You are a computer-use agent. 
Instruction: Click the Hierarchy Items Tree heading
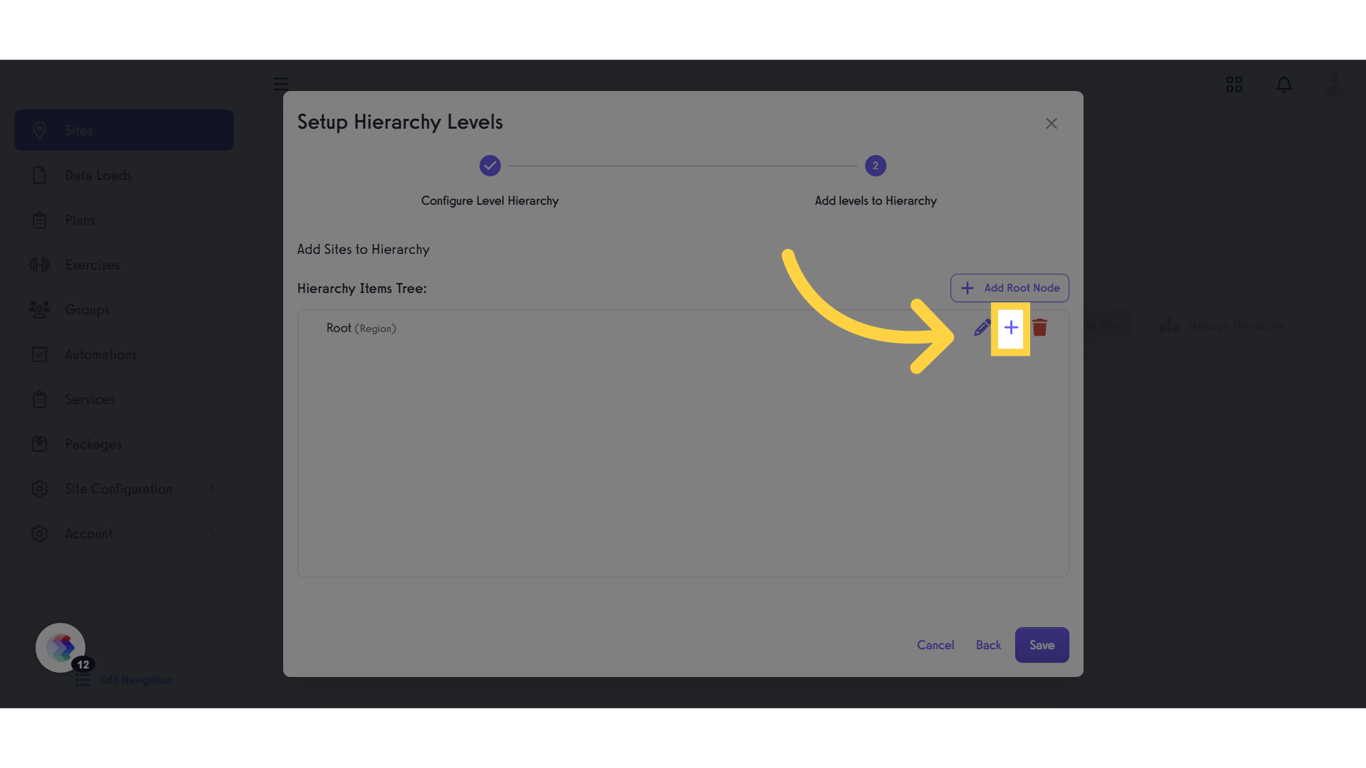[362, 289]
